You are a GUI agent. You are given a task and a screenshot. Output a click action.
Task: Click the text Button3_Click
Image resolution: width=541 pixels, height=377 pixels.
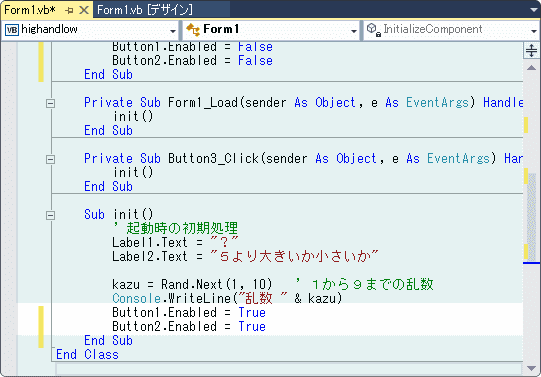tap(213, 159)
